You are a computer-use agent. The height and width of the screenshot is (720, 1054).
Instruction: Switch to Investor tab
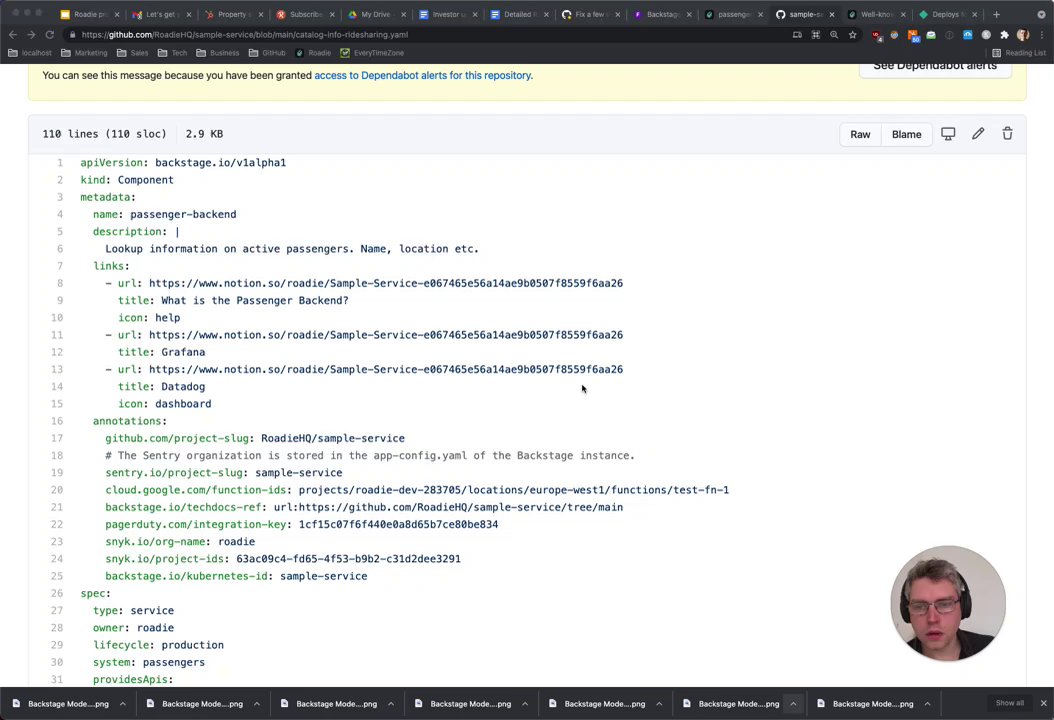point(447,14)
